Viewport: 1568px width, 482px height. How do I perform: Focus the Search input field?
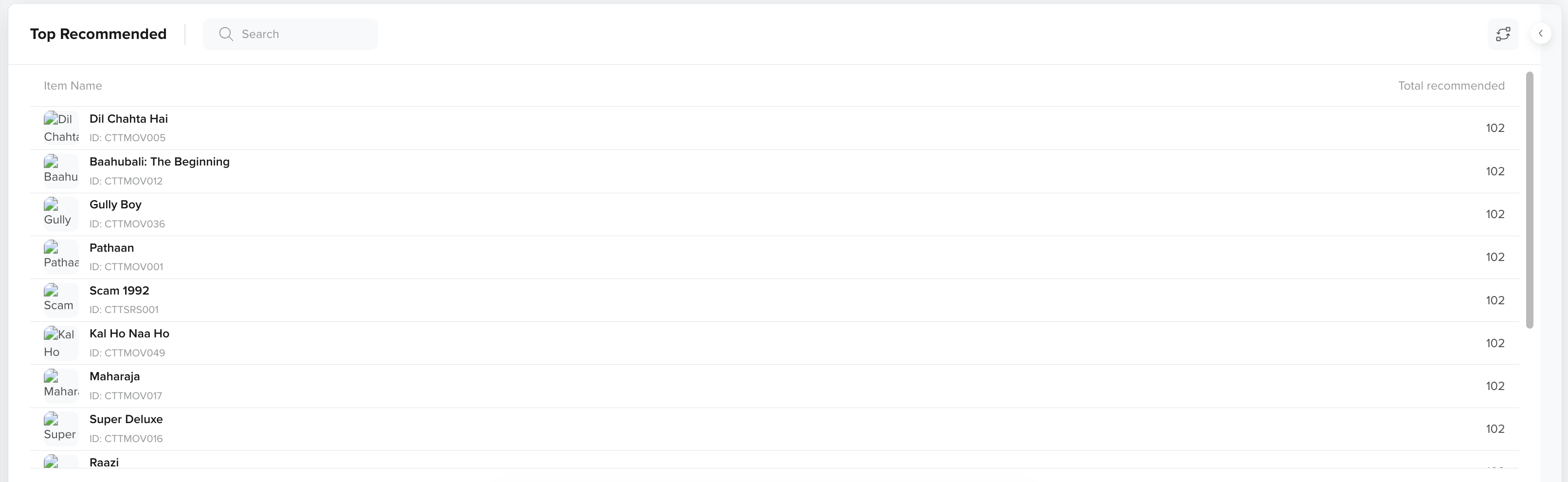coord(291,34)
